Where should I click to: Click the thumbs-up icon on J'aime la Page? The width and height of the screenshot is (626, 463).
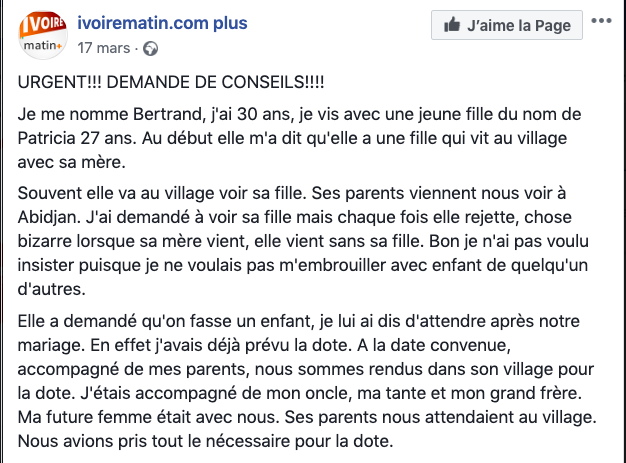452,25
